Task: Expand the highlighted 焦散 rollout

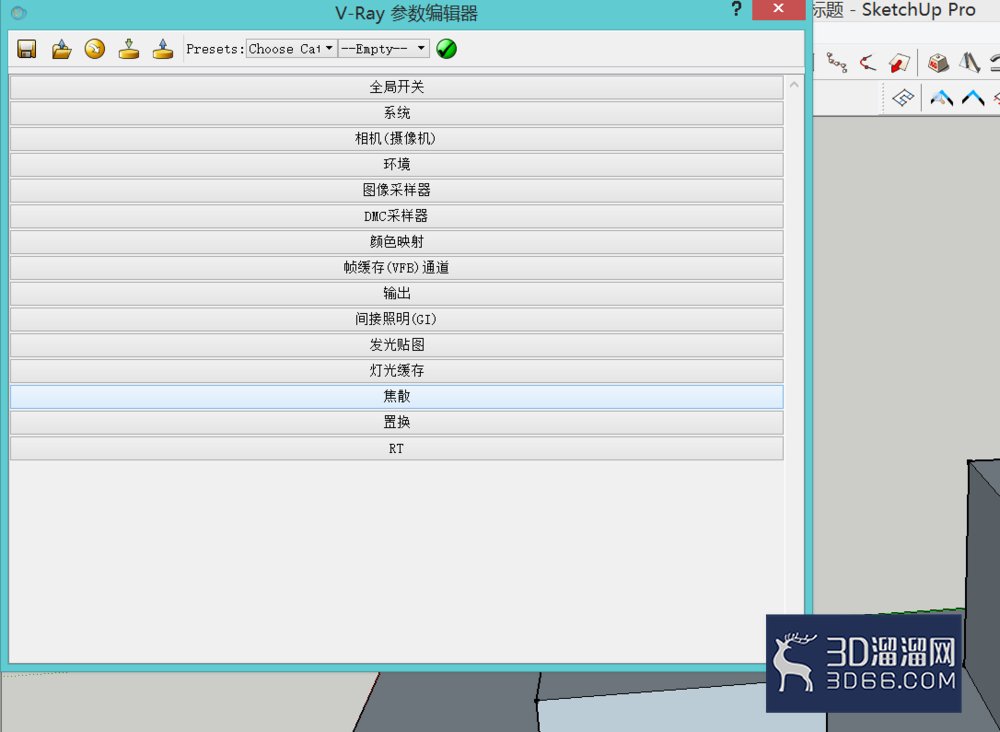Action: click(x=397, y=397)
